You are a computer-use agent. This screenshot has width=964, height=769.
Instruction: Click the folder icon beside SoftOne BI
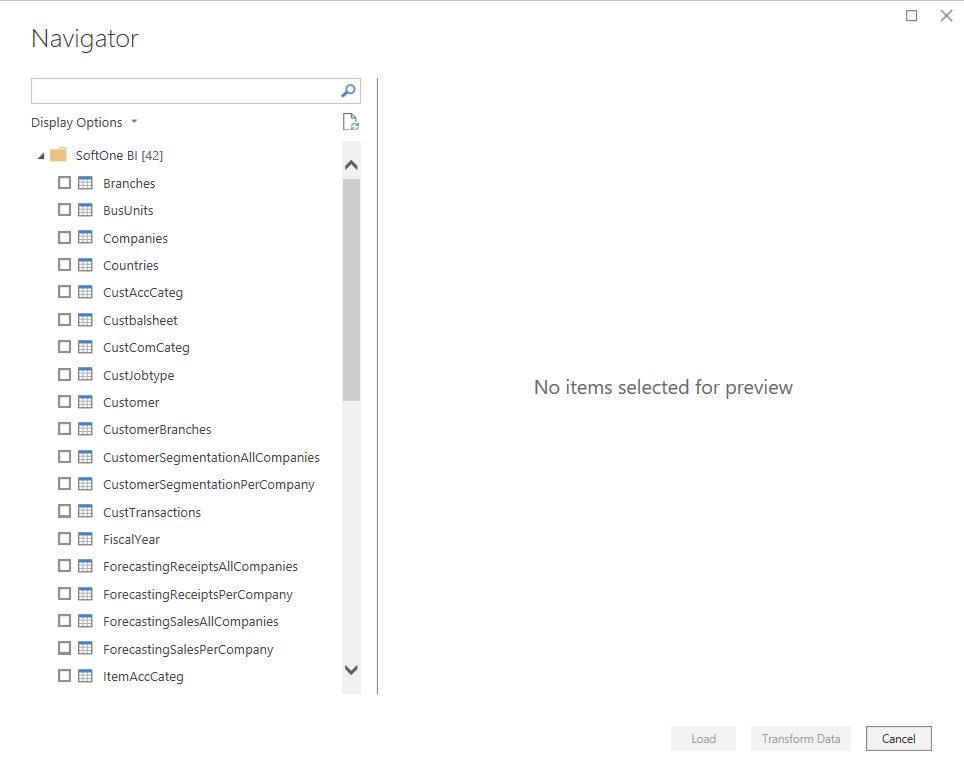pyautogui.click(x=60, y=155)
